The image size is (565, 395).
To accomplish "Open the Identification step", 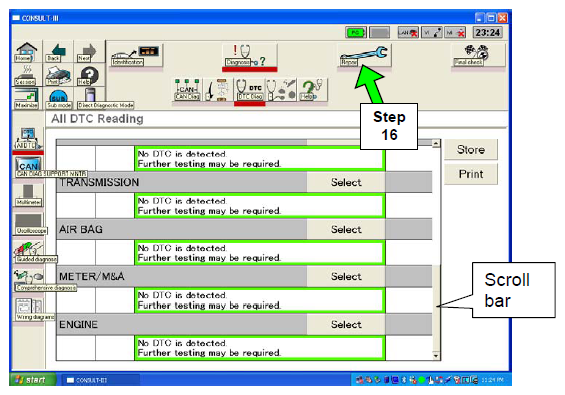I will click(x=136, y=55).
